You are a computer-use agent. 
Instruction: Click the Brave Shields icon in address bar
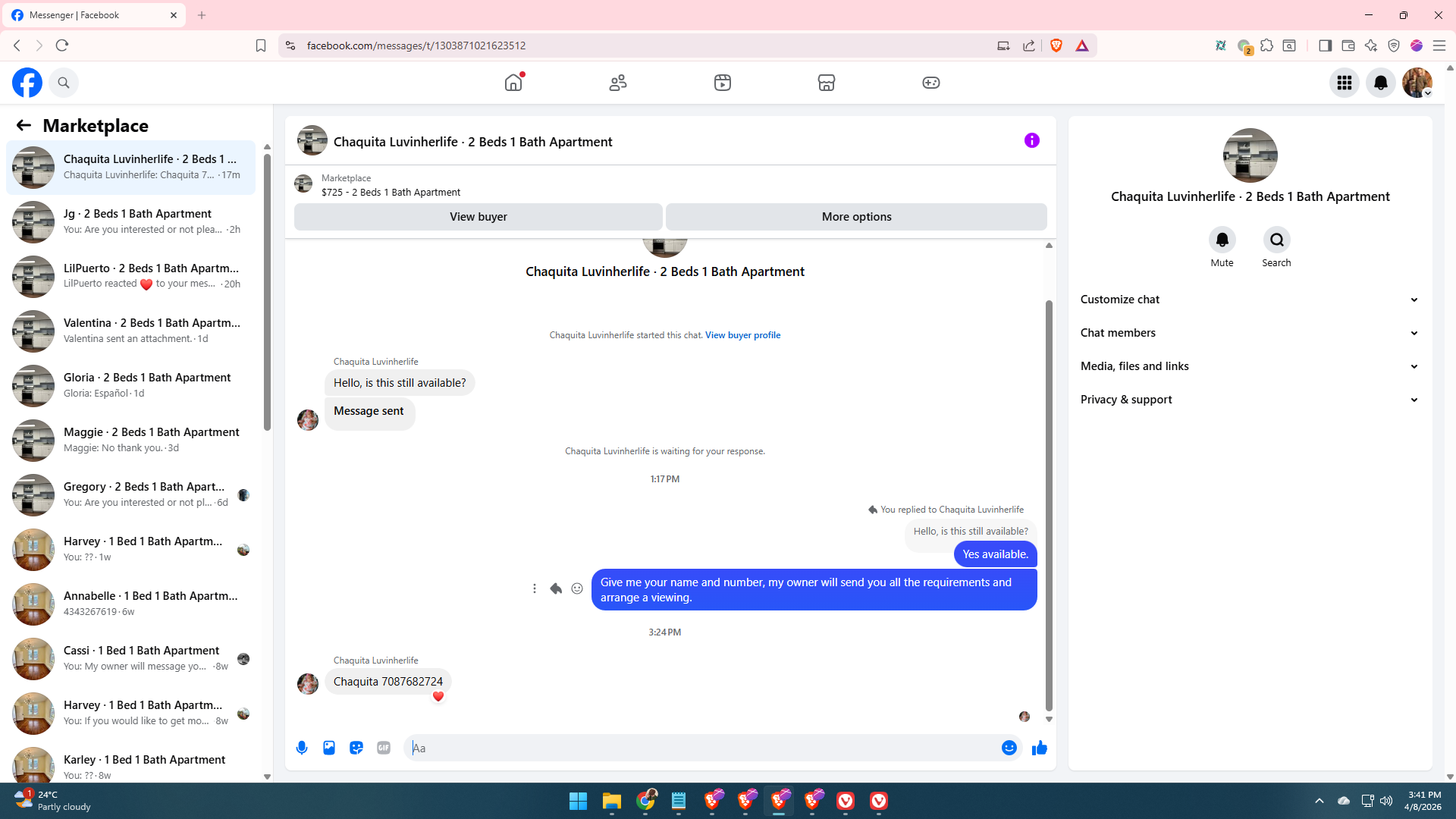[x=1056, y=45]
